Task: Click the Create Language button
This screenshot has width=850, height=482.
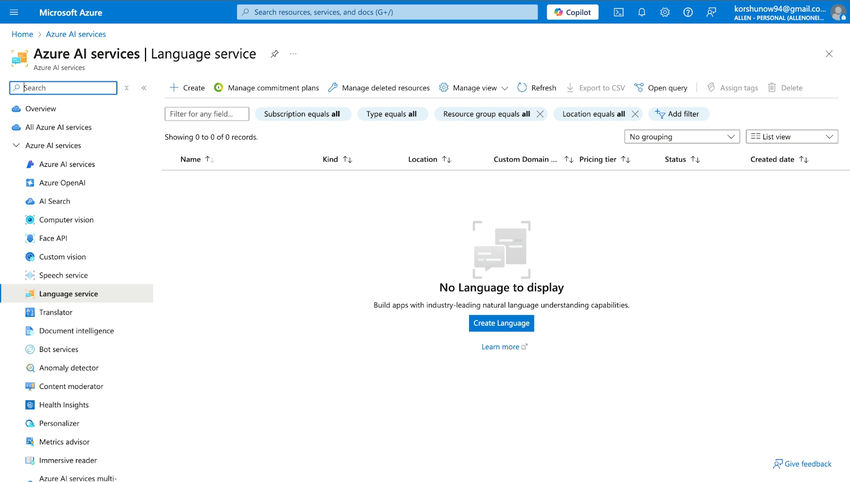Action: (501, 323)
